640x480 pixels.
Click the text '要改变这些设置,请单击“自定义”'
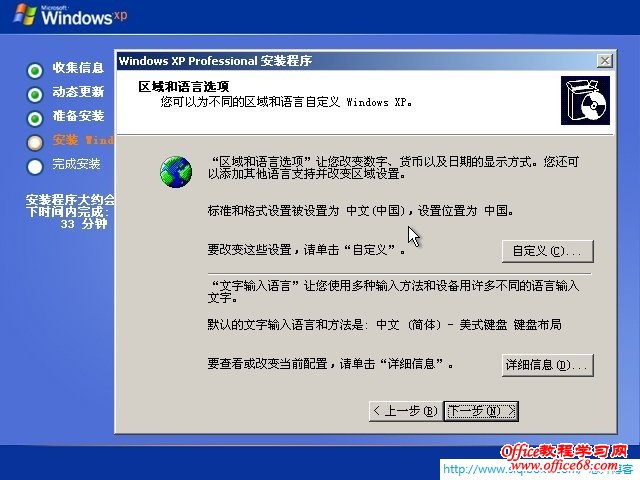tap(301, 249)
